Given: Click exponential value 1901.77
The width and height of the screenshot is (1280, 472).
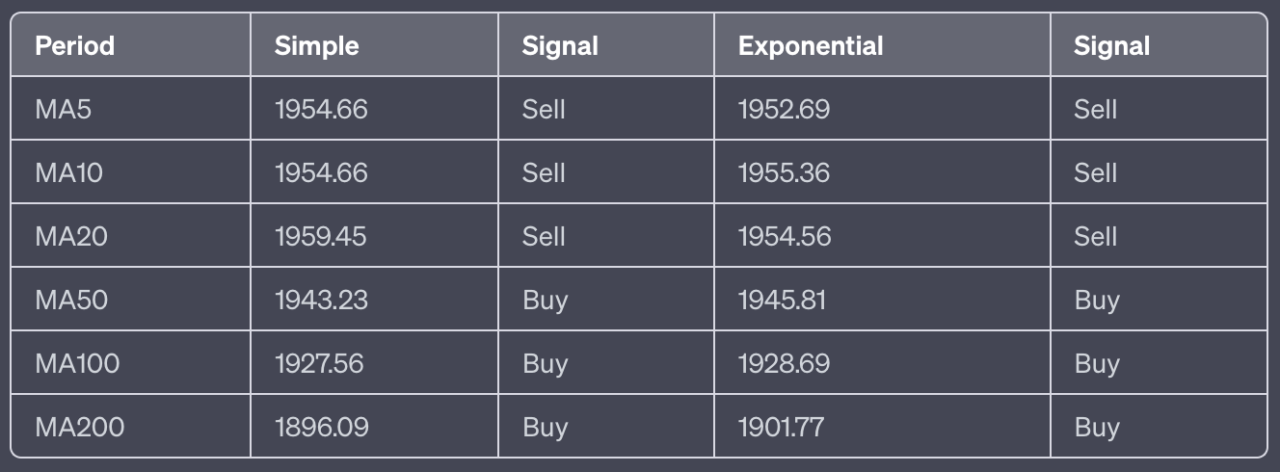Looking at the screenshot, I should [x=781, y=428].
